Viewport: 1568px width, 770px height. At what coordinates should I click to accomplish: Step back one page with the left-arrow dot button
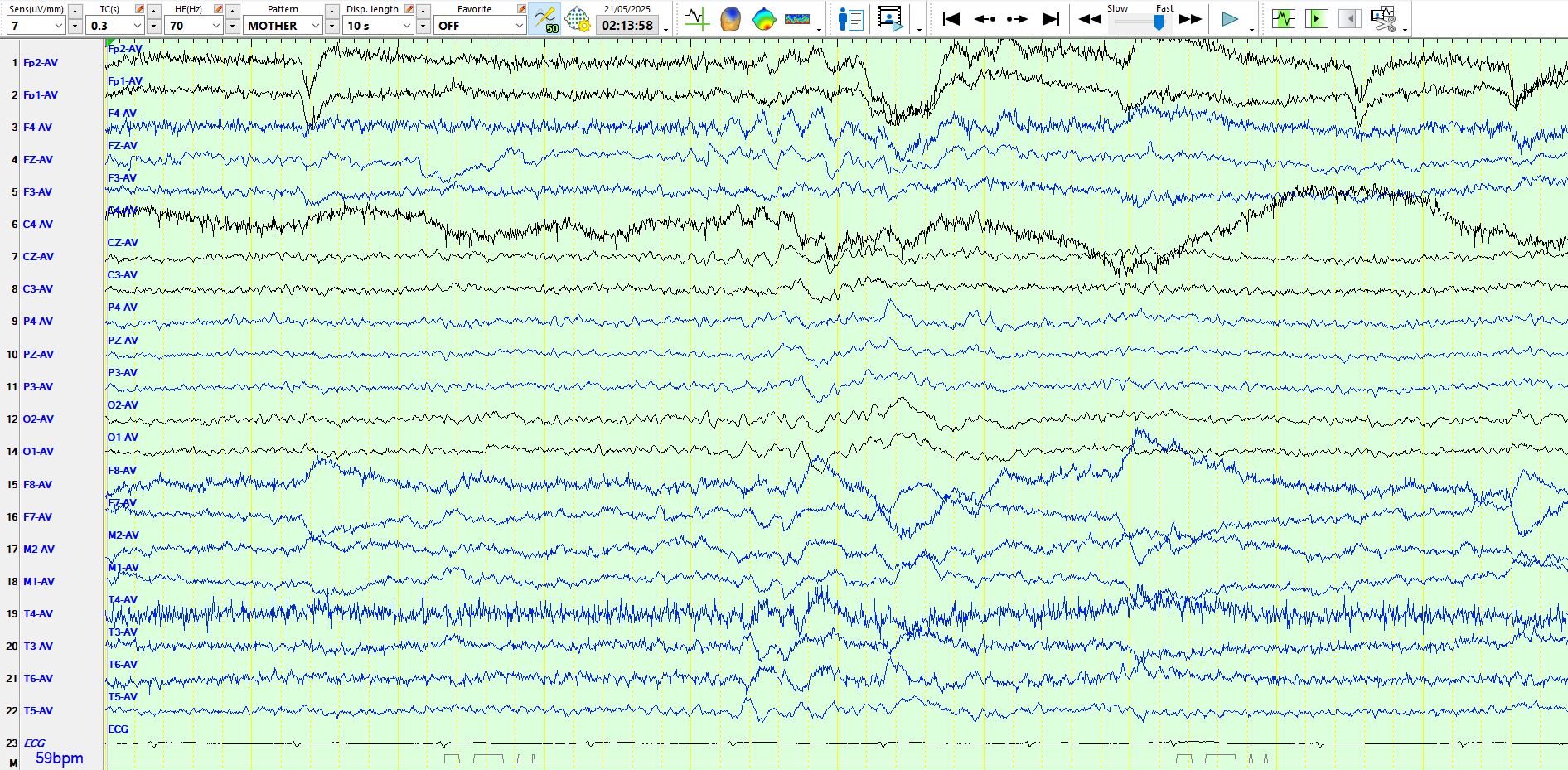[x=985, y=18]
